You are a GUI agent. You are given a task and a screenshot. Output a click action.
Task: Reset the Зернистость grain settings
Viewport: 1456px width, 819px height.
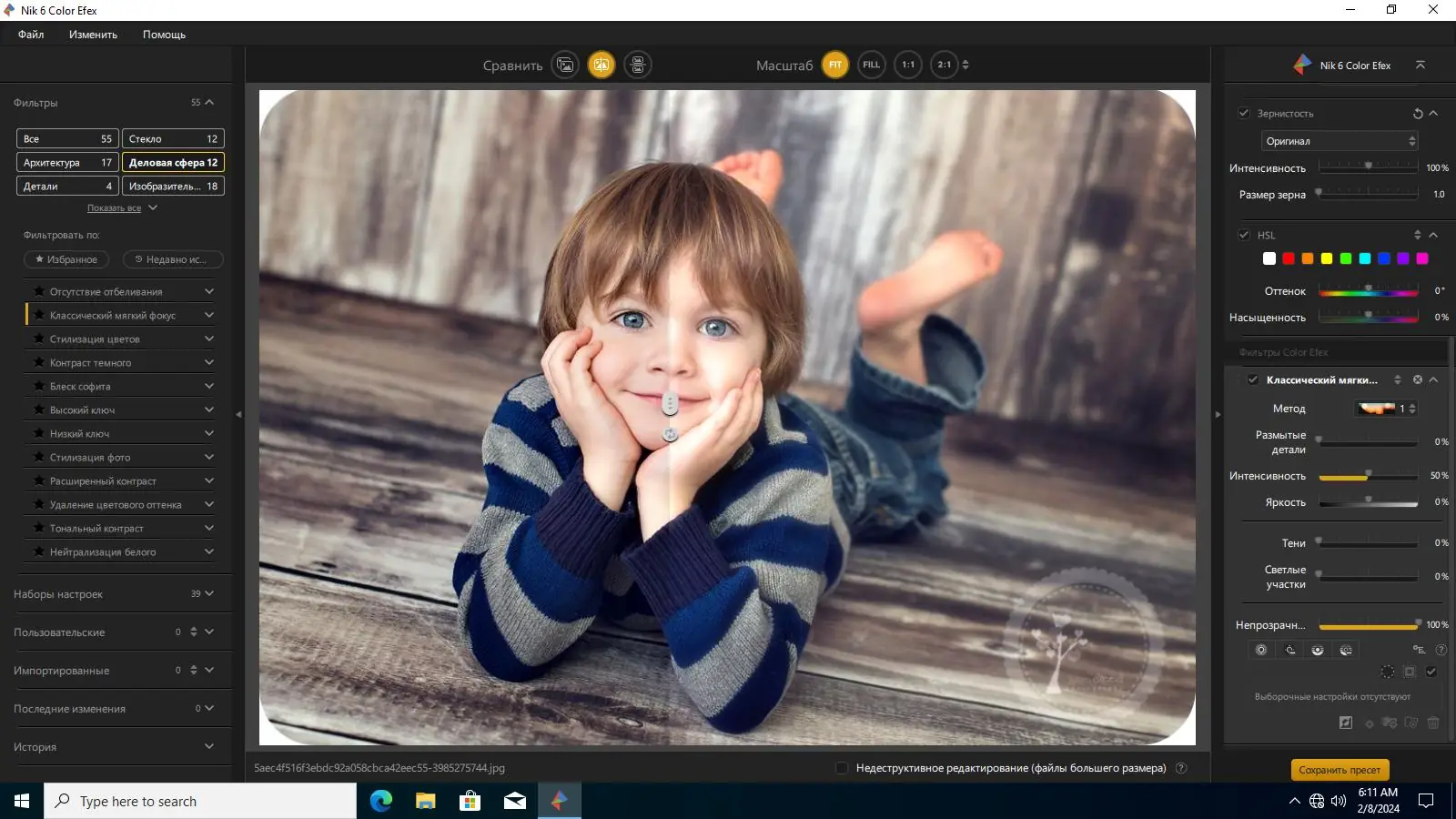(1418, 114)
